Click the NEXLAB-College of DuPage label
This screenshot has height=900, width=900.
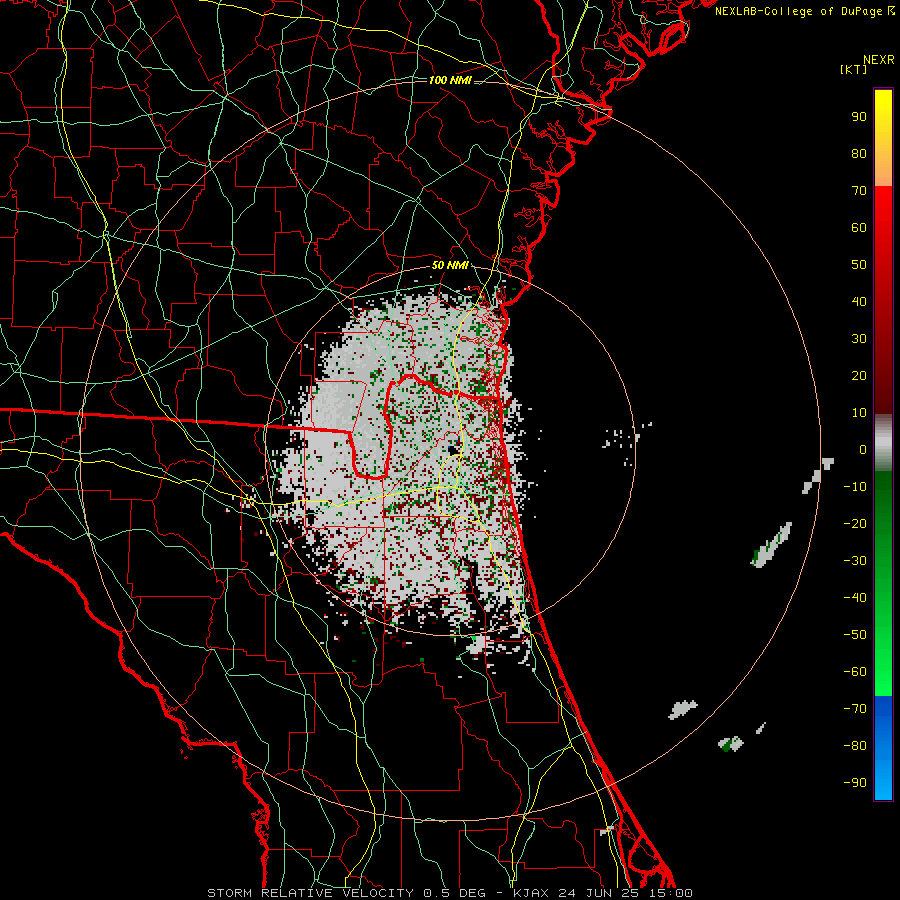(805, 11)
